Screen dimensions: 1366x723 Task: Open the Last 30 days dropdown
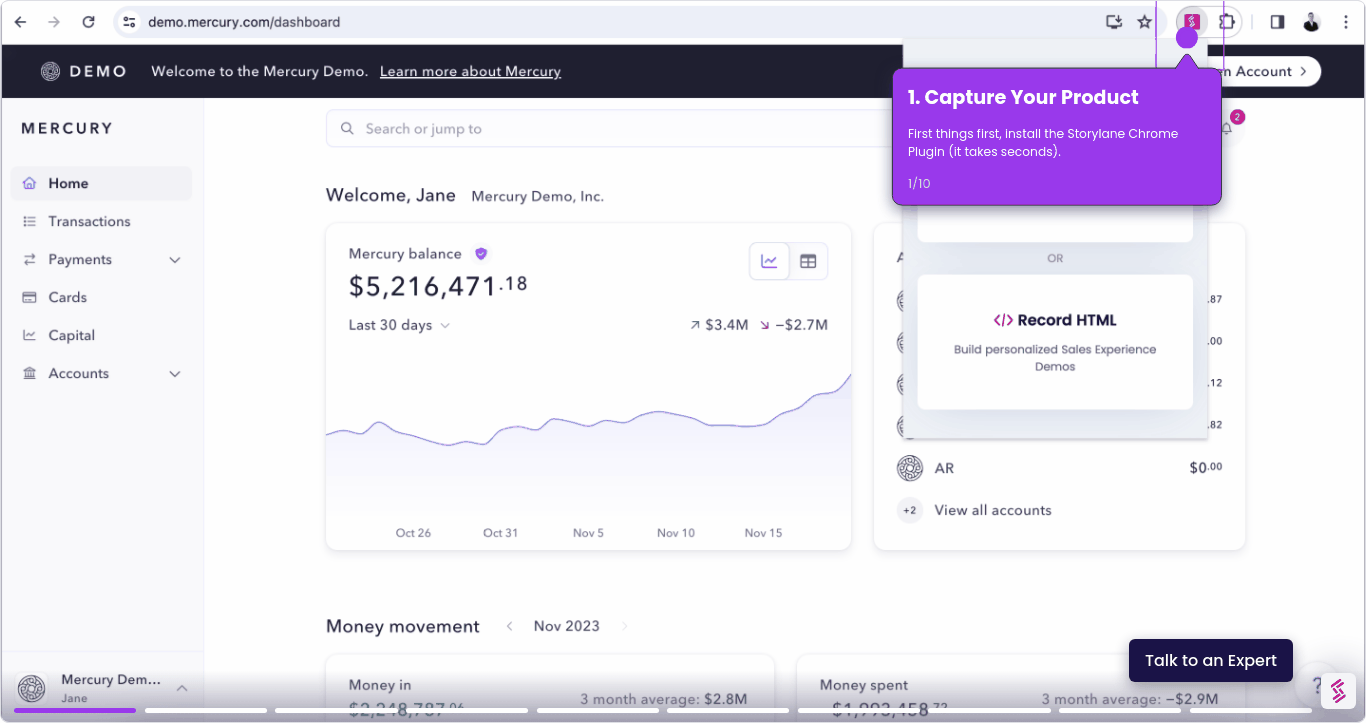click(x=399, y=325)
